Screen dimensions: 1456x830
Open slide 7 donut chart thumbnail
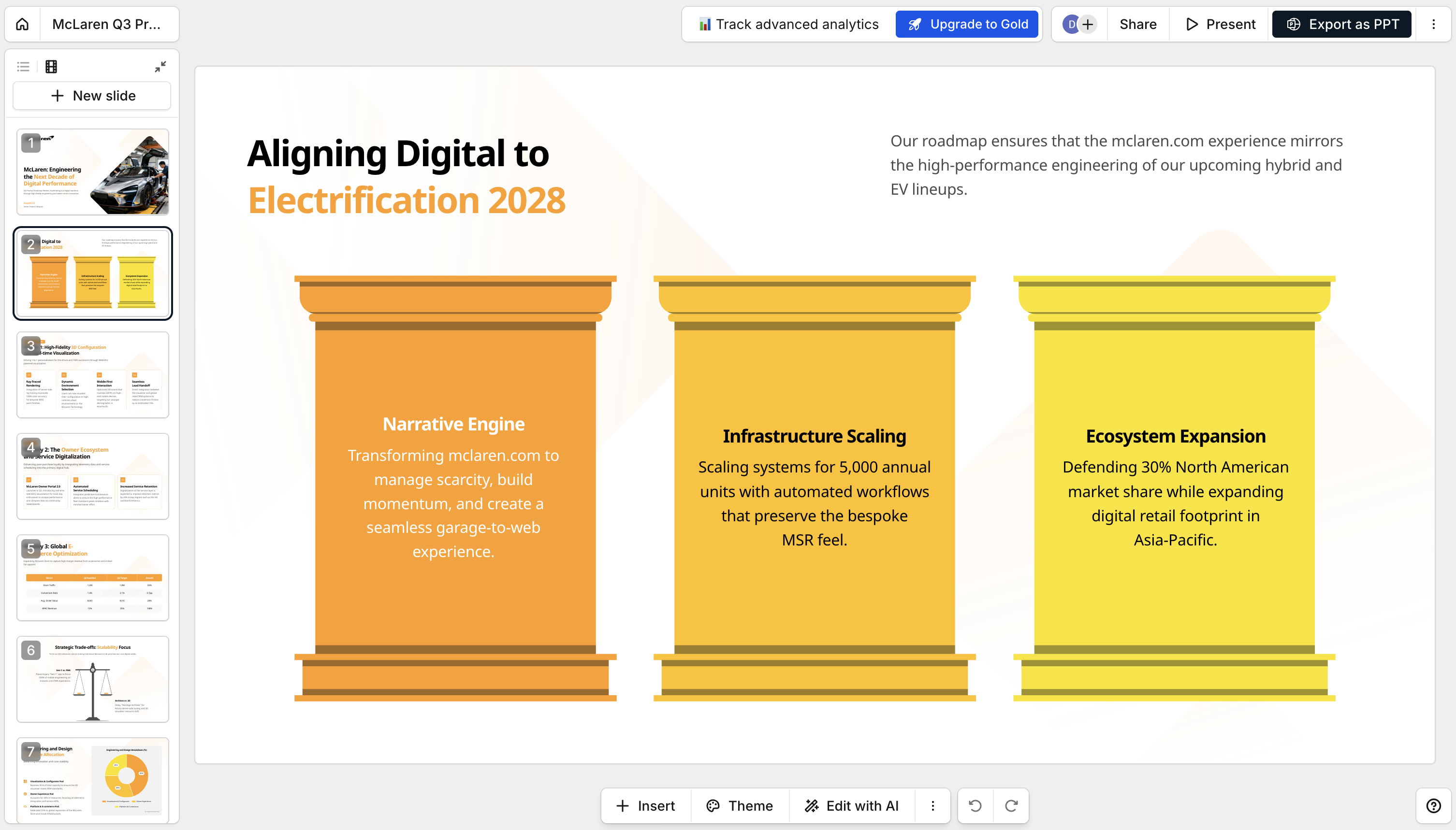(92, 780)
